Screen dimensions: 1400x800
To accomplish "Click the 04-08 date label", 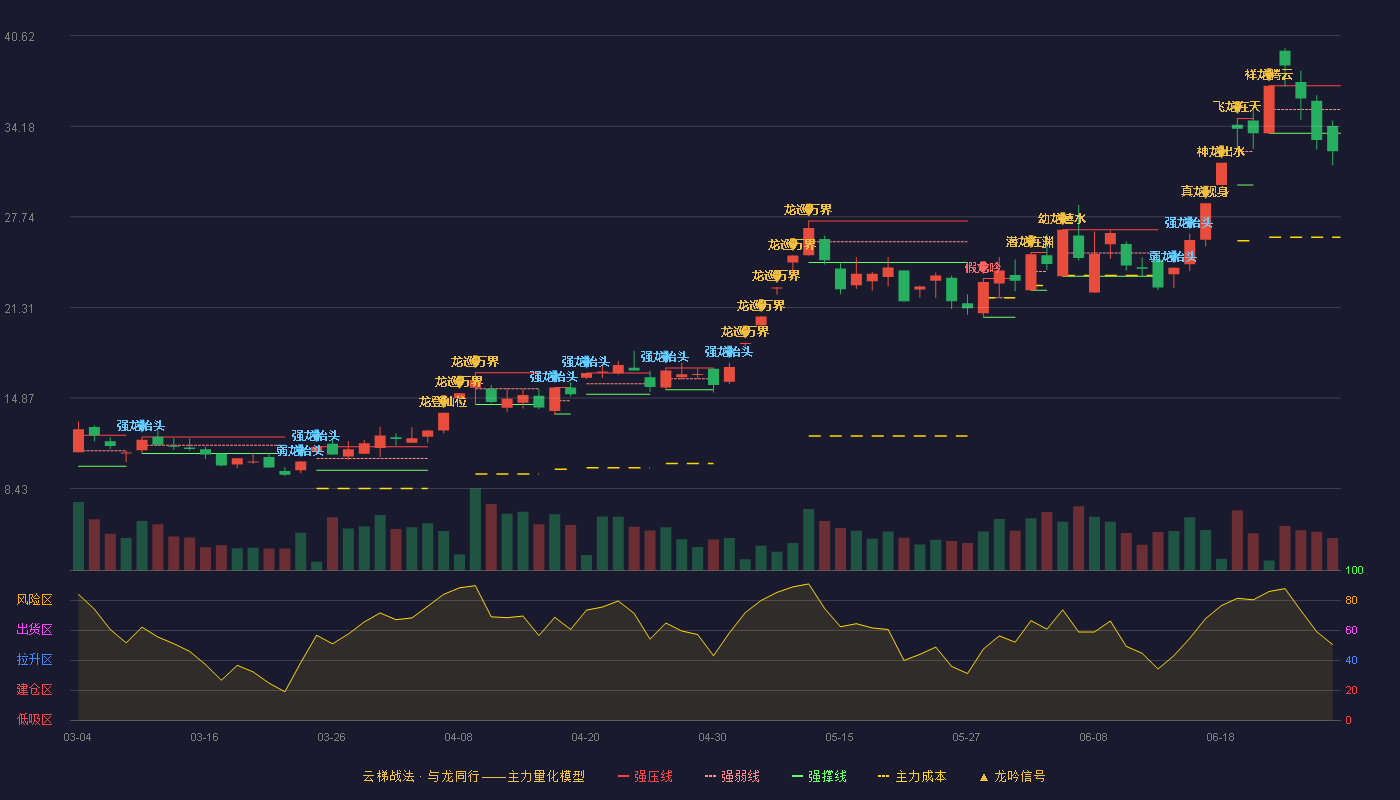I will (x=458, y=737).
